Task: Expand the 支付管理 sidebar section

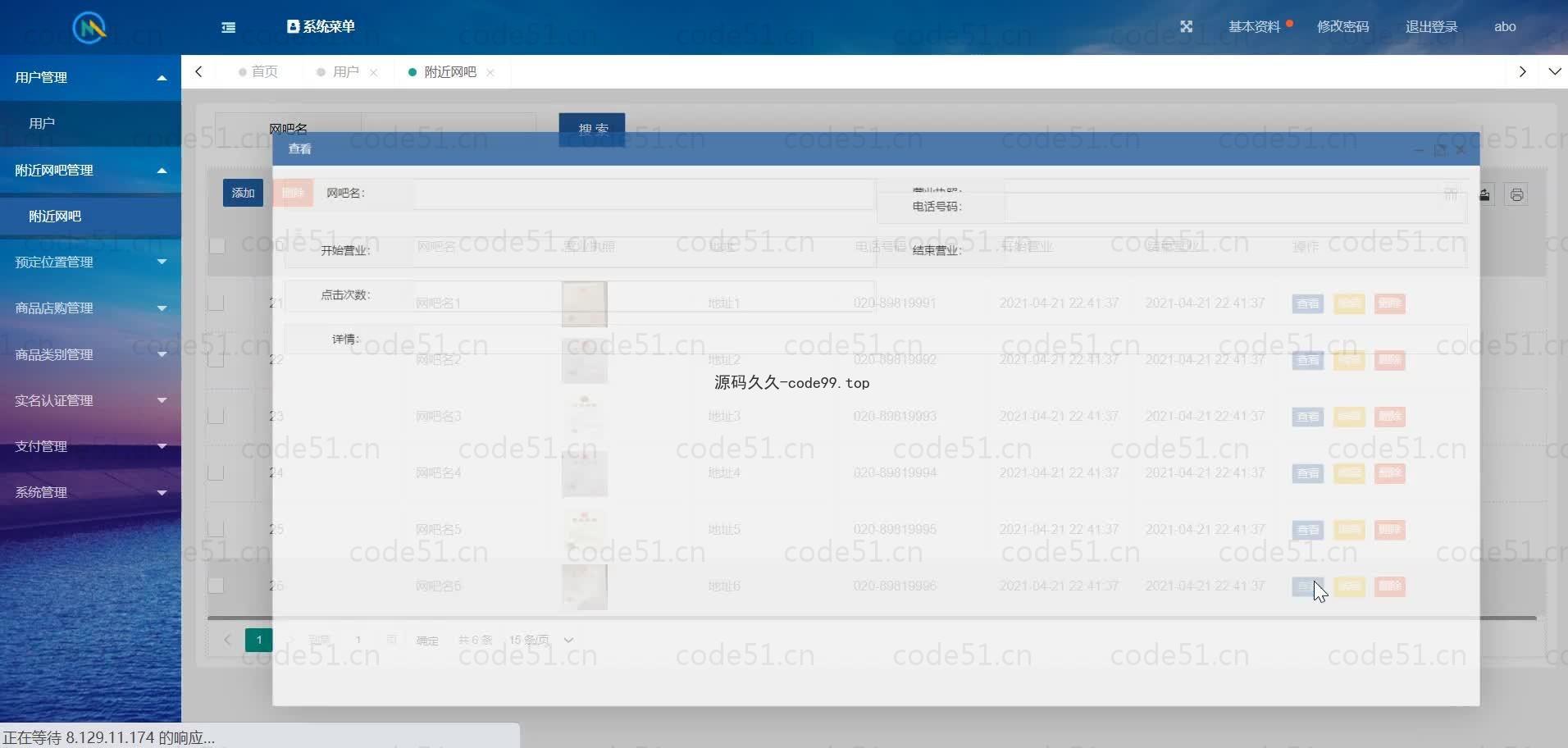Action: click(90, 447)
